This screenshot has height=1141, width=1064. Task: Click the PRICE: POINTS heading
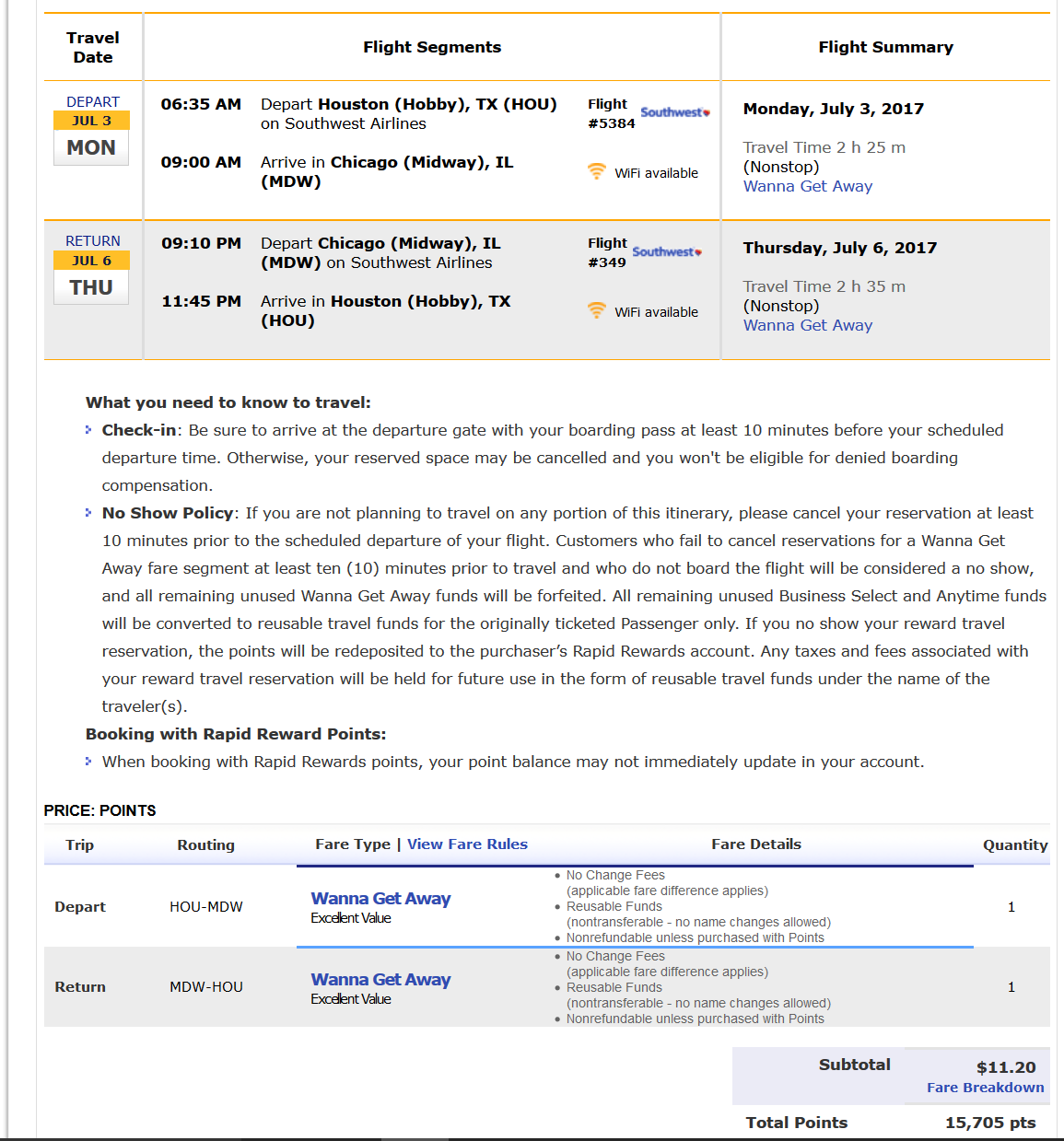(99, 810)
